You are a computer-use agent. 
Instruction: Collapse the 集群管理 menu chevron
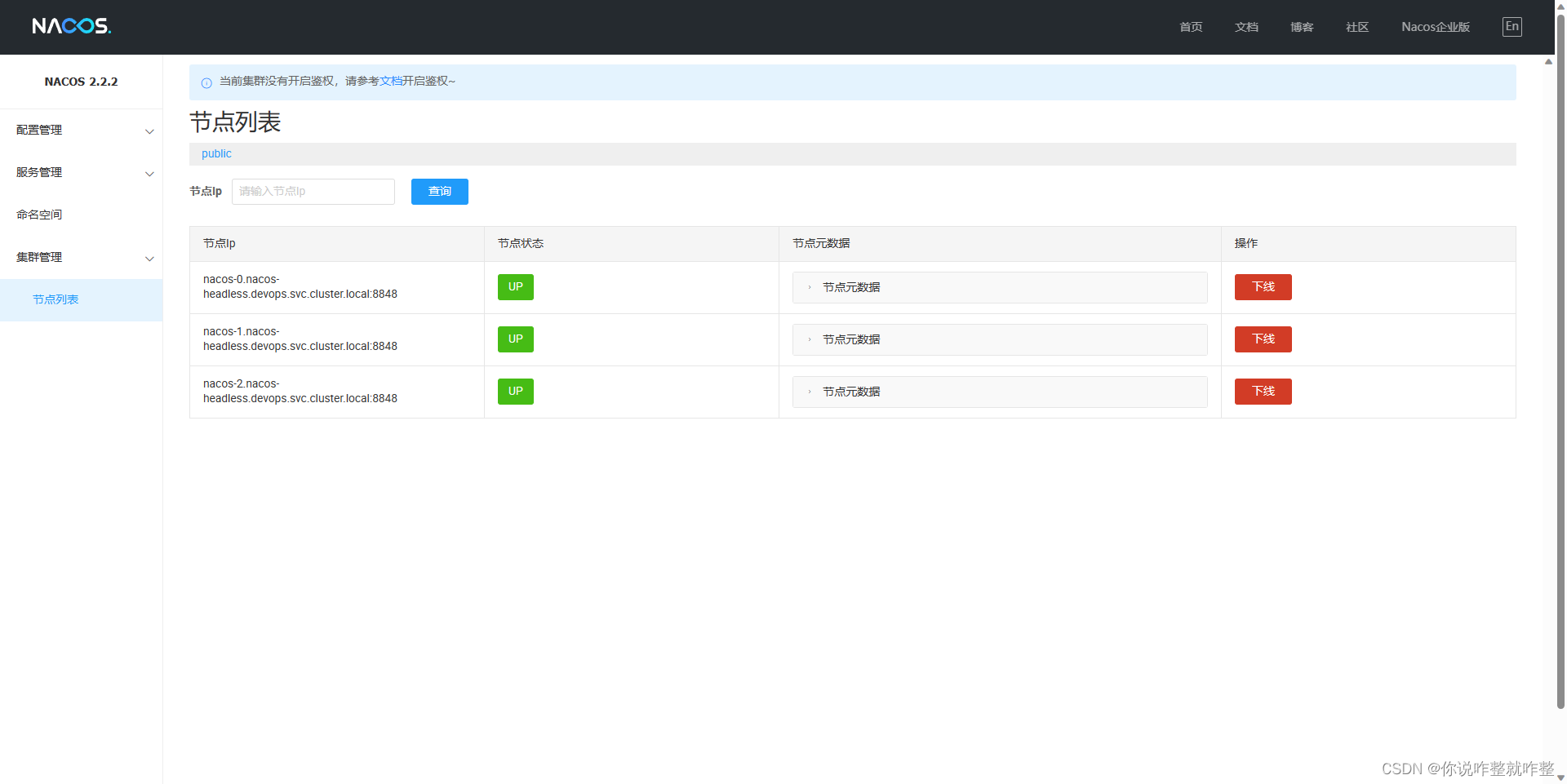[149, 259]
